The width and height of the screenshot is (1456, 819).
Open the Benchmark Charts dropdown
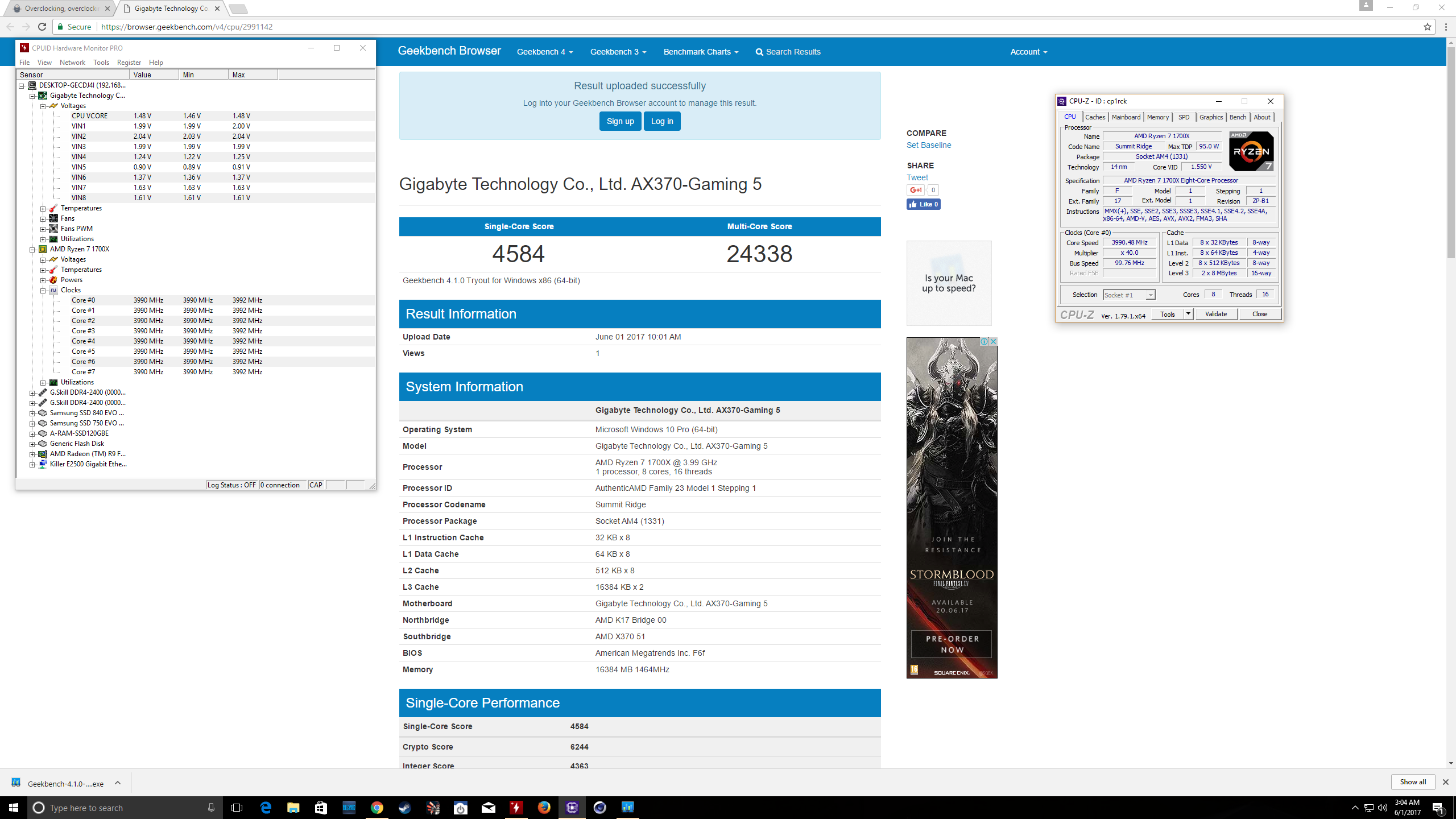pos(701,52)
